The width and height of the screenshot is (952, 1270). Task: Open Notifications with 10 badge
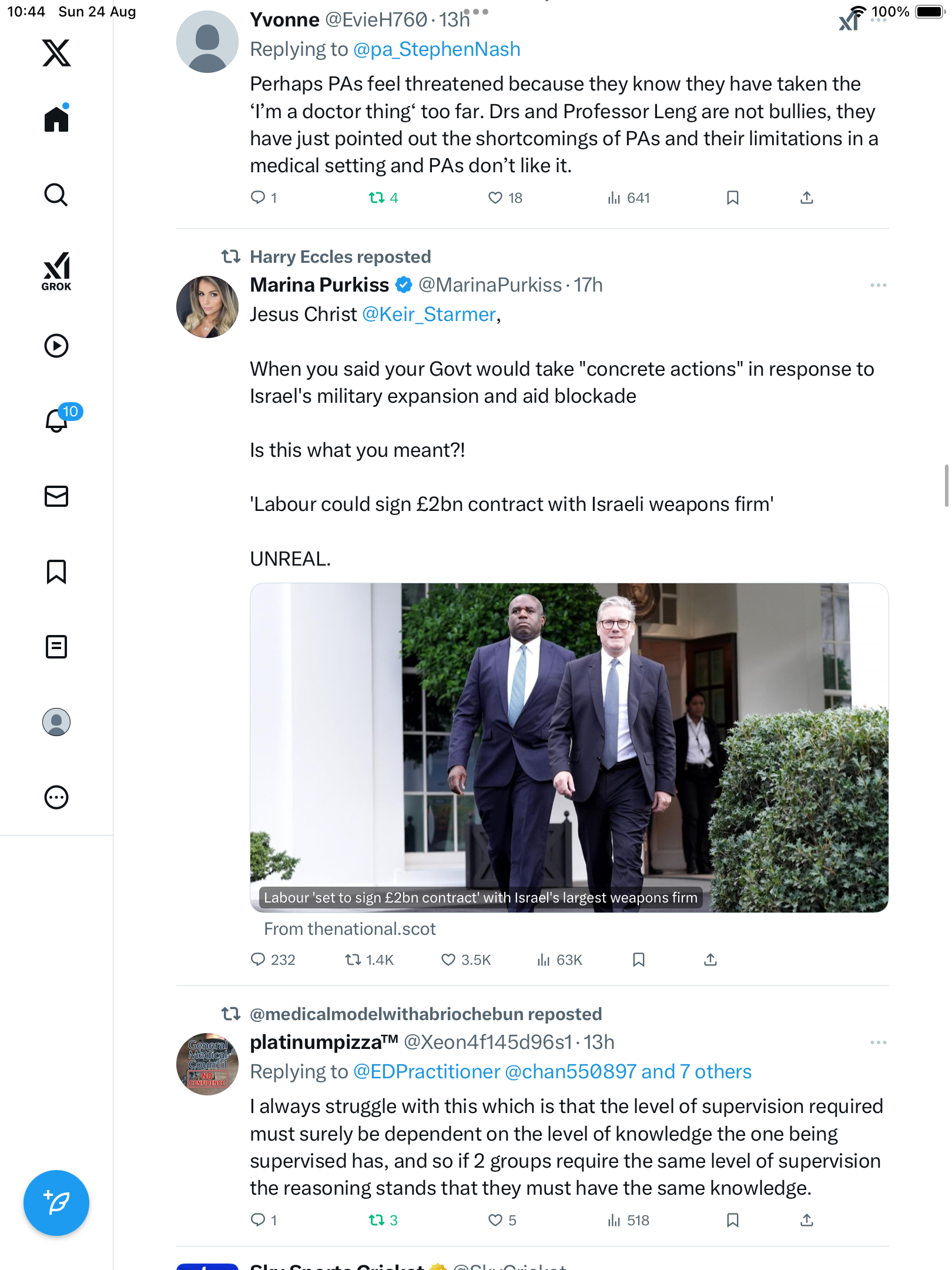[58, 420]
